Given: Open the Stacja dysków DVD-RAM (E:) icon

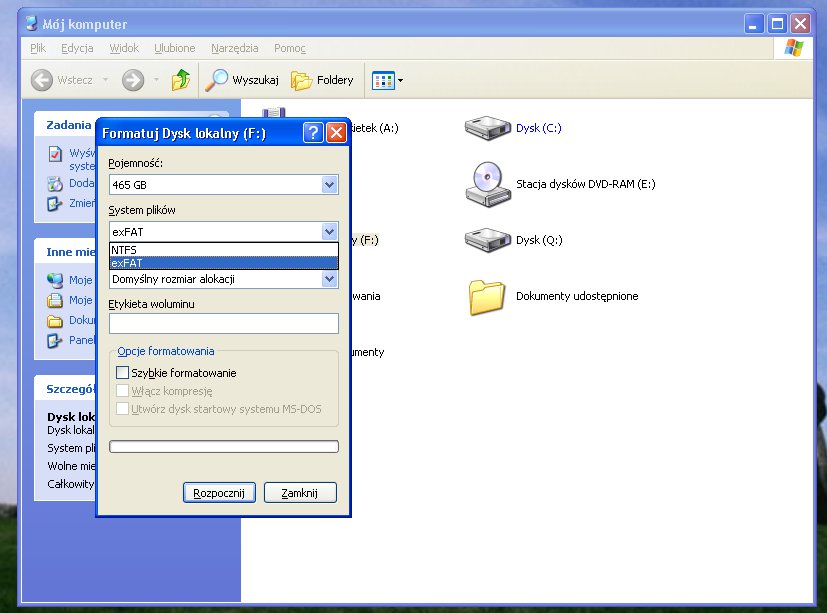Looking at the screenshot, I should [487, 185].
